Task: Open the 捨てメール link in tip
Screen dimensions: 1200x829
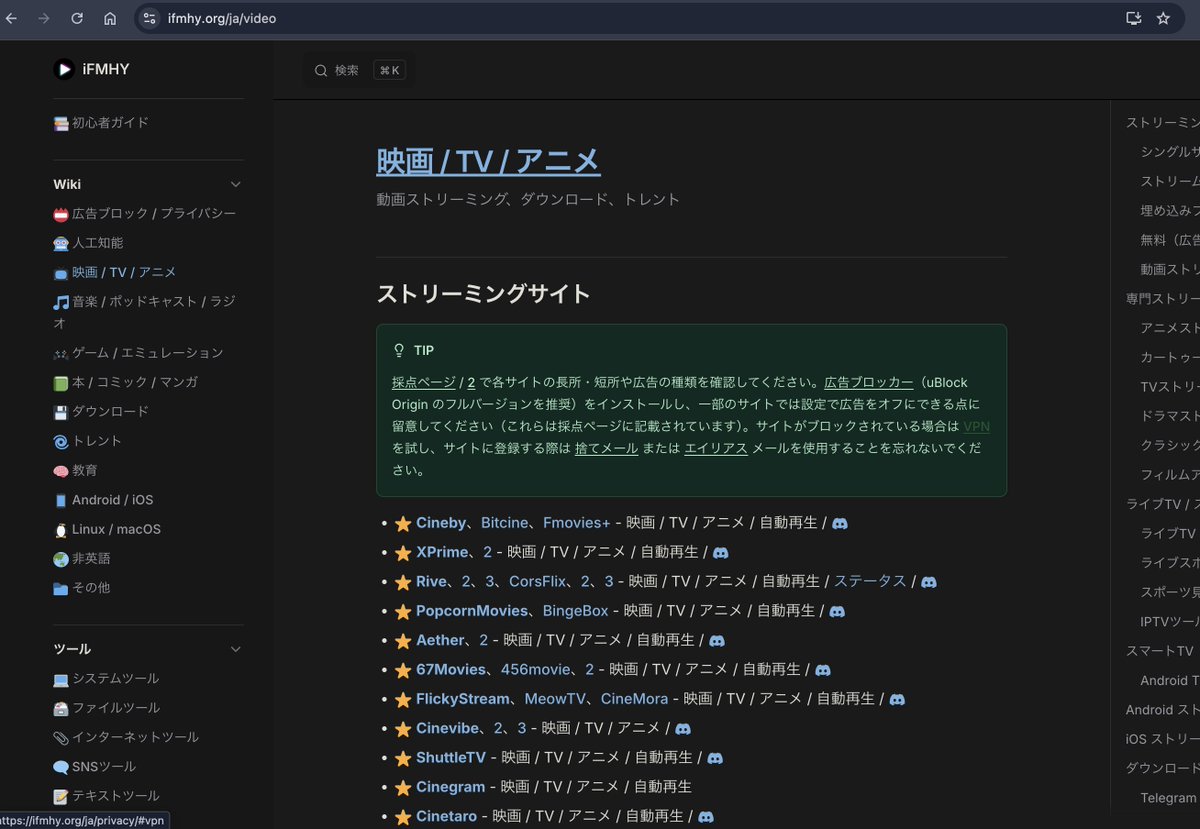Action: (x=606, y=448)
